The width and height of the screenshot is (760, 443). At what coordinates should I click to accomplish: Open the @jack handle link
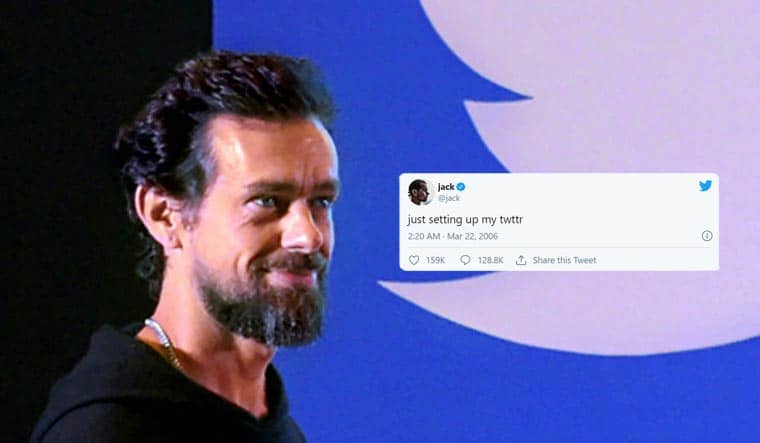(x=449, y=198)
